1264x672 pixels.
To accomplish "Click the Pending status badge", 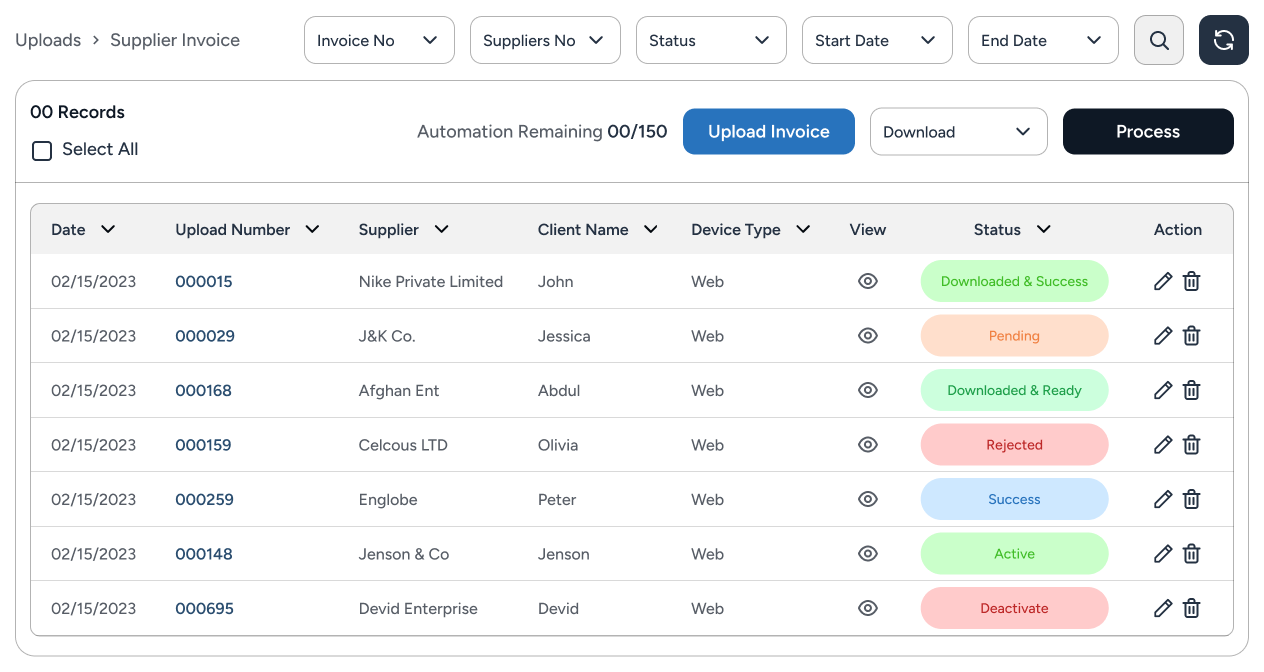I will 1014,336.
